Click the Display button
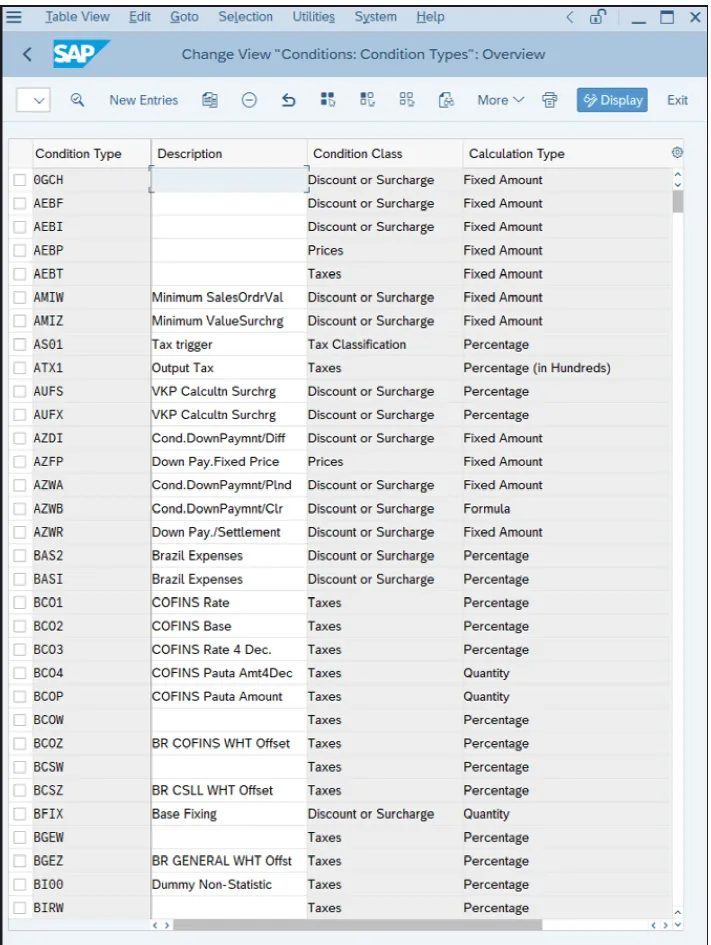This screenshot has height=945, width=711. coord(612,100)
